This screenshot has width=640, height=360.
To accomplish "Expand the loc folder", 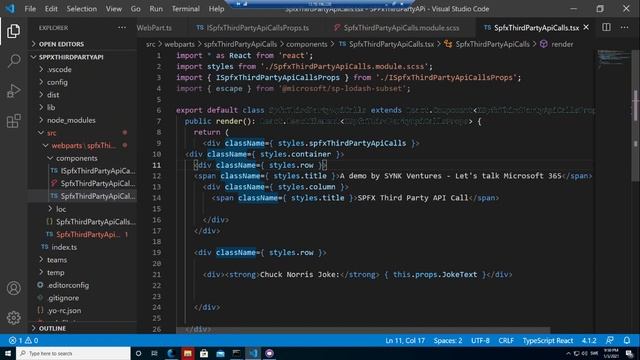I will click(61, 209).
